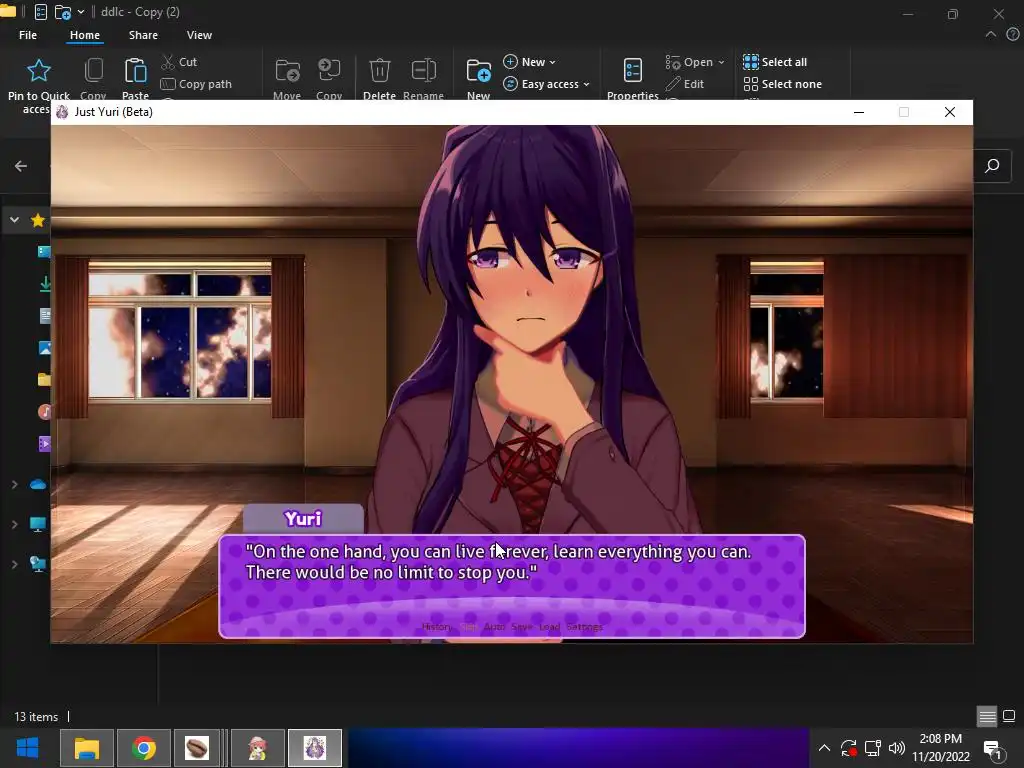This screenshot has width=1024, height=768.
Task: Select OneDrive cloud icon in sidebar
Action: [x=38, y=485]
